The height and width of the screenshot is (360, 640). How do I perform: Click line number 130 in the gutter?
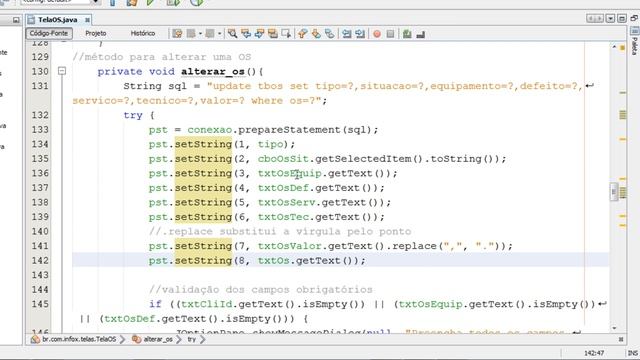[x=40, y=71]
